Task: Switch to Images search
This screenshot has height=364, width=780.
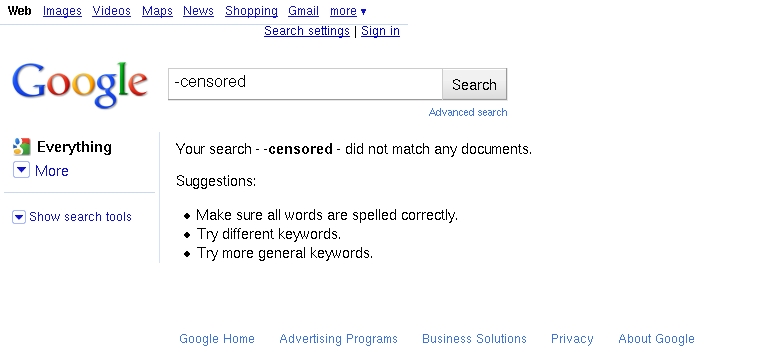Action: pos(62,11)
